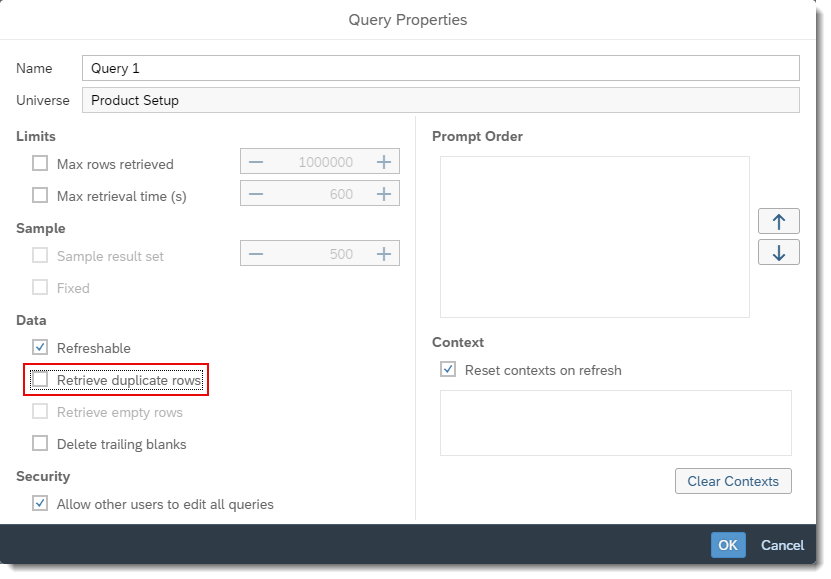
Task: Increase Sample result set value with plus
Action: 383,254
